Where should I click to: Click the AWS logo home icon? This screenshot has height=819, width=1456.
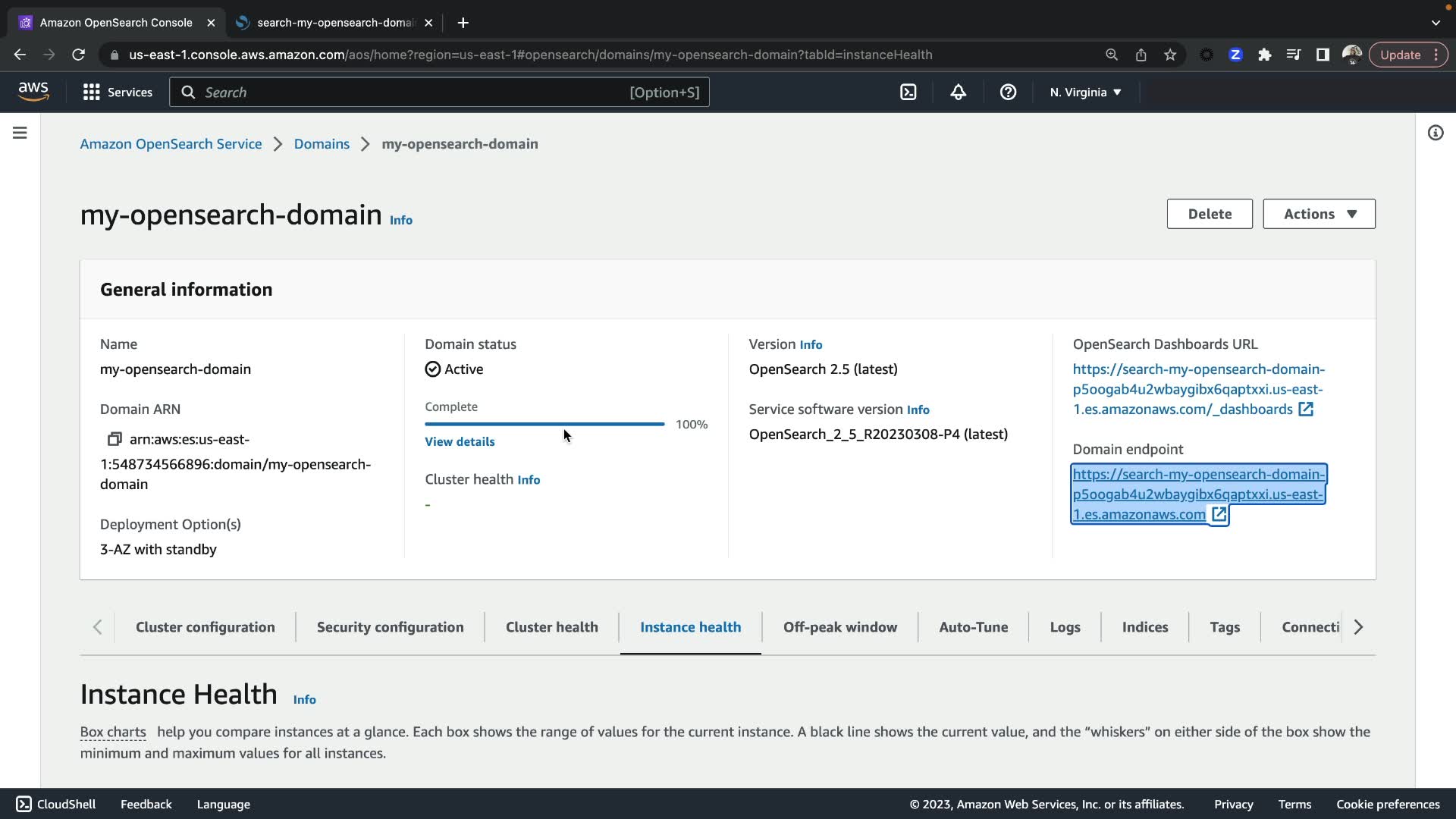pyautogui.click(x=33, y=92)
